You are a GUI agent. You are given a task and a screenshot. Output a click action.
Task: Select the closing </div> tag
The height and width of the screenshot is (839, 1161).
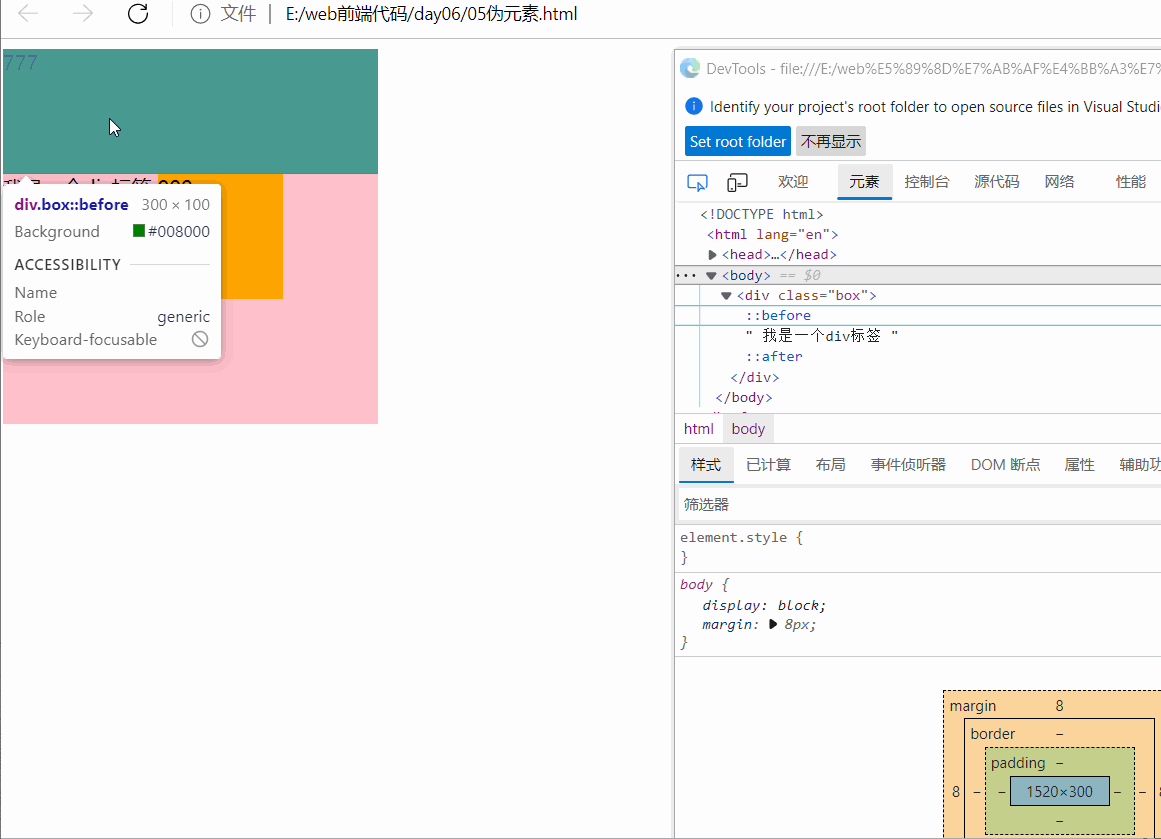coord(755,377)
